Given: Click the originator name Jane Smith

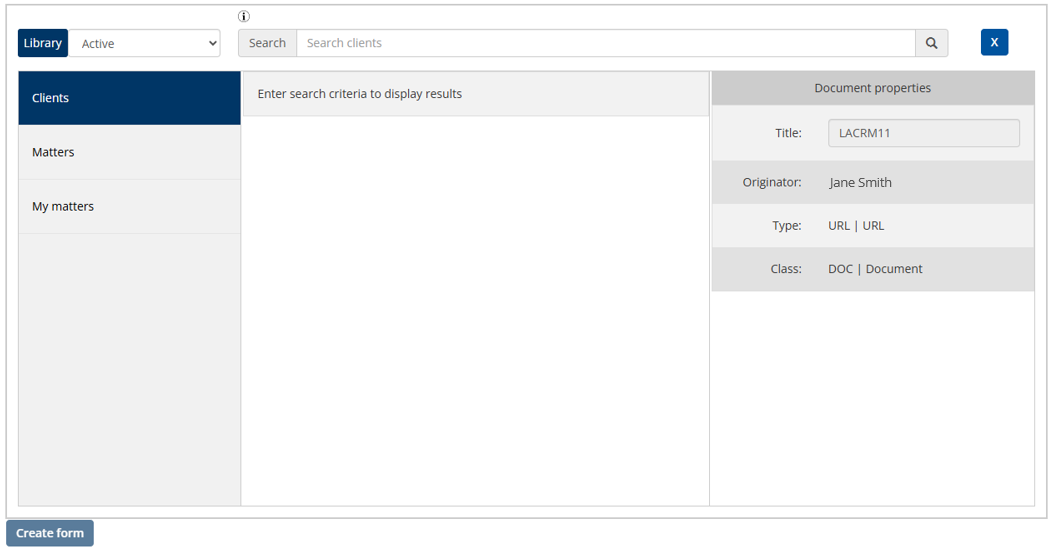Looking at the screenshot, I should click(860, 182).
